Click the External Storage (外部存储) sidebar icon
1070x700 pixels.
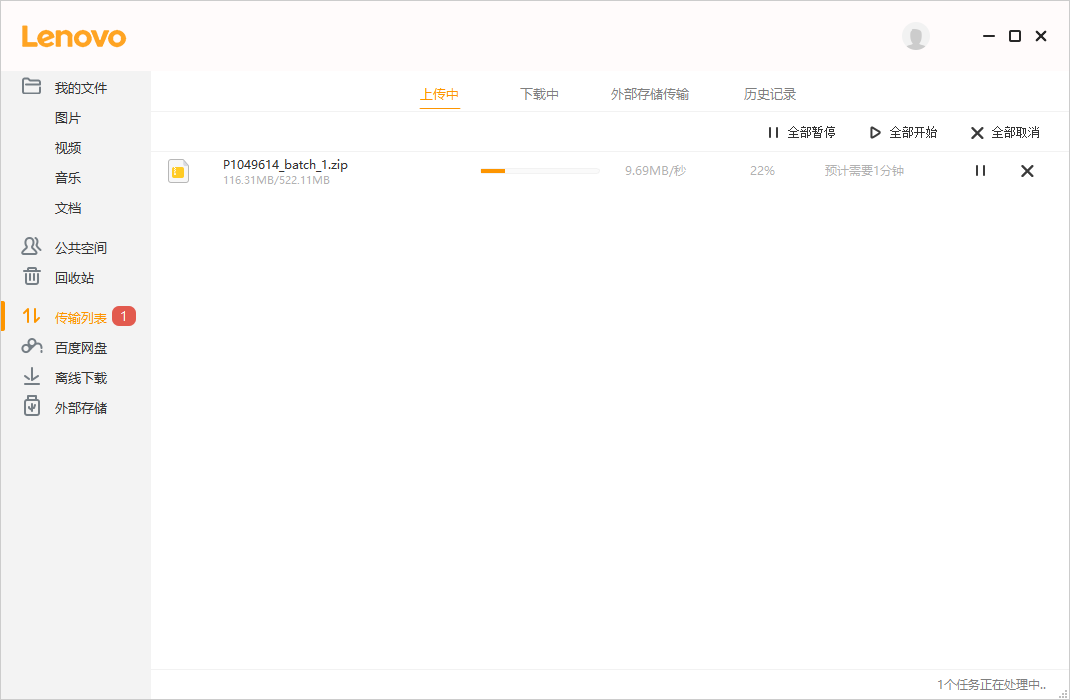pos(32,407)
